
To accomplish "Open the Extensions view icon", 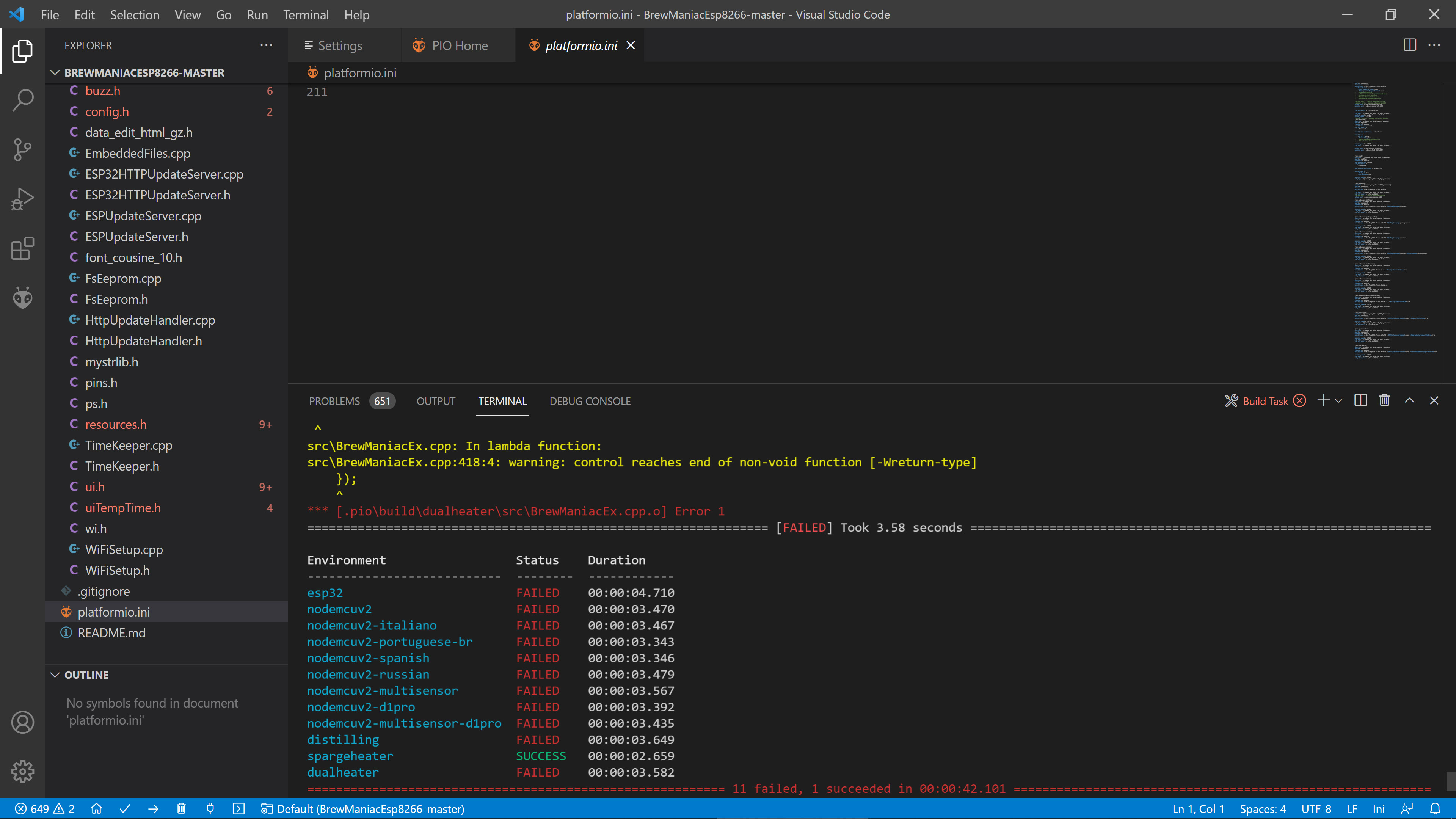I will [x=23, y=249].
